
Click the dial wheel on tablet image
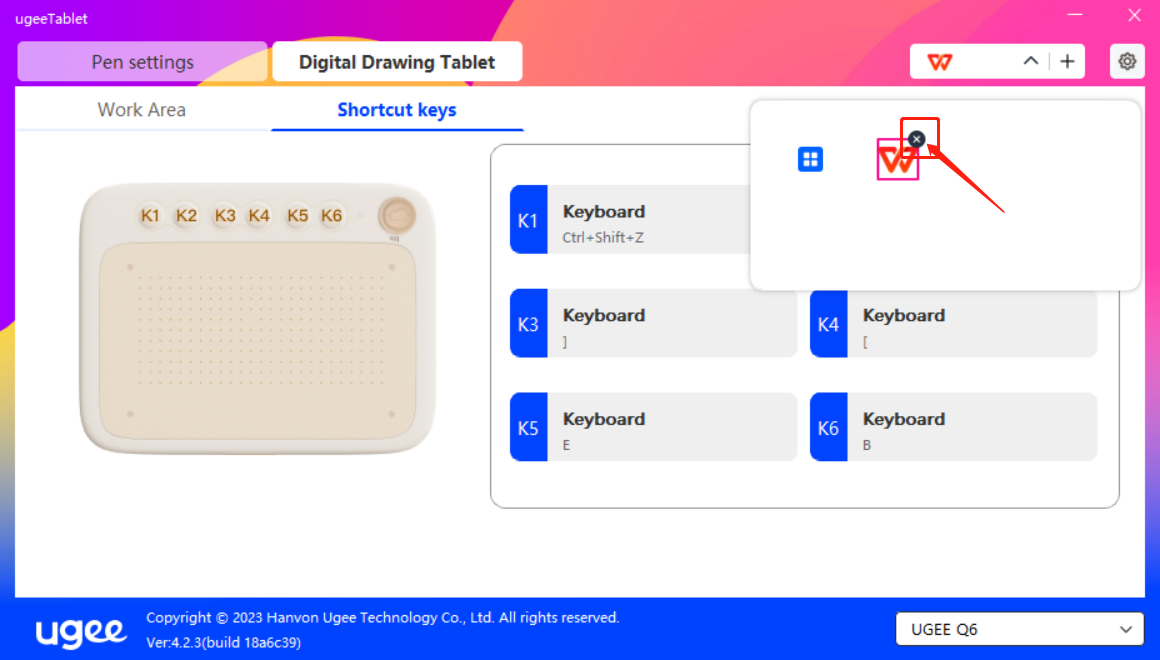click(x=397, y=215)
